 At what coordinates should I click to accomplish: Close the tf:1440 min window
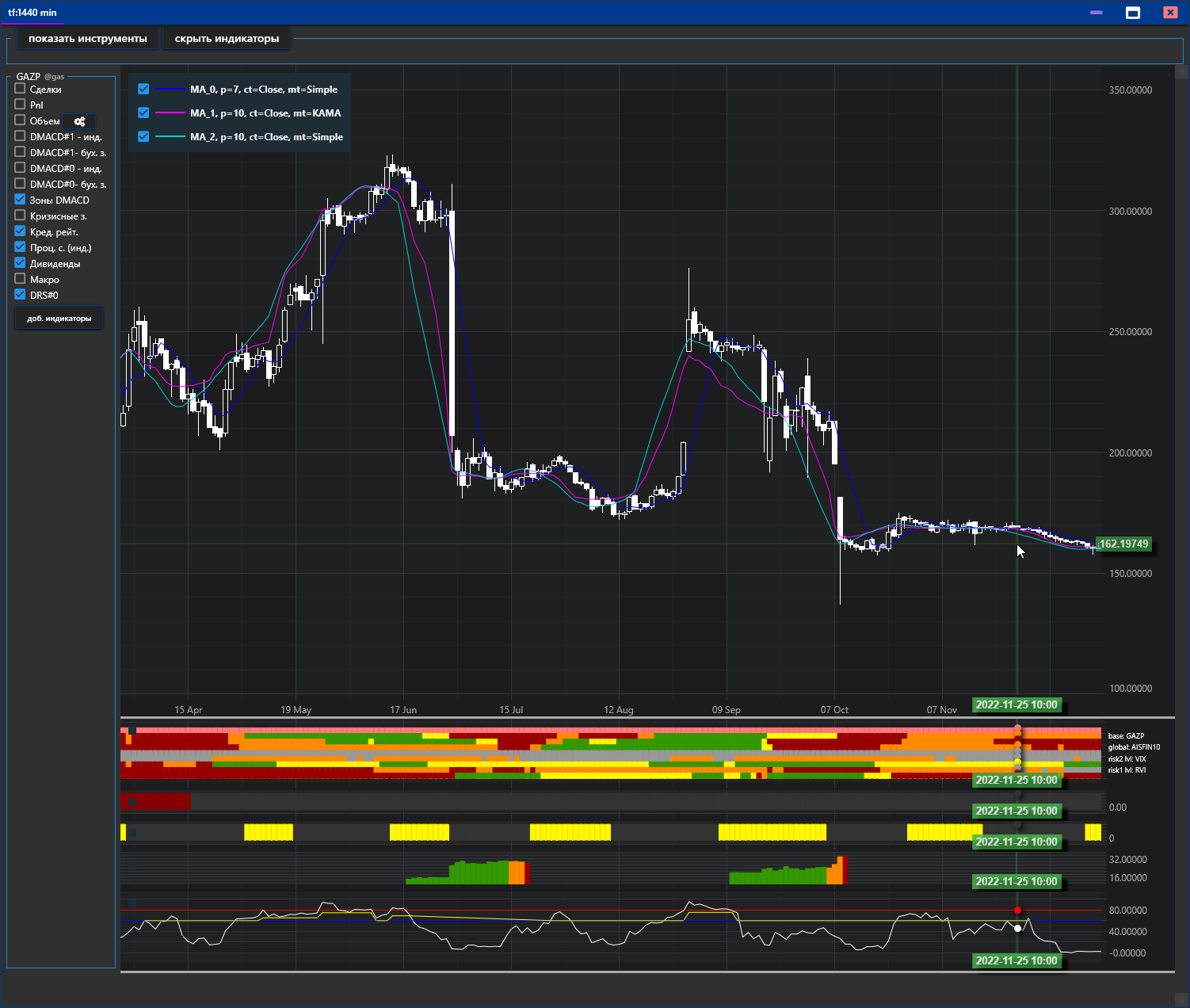pos(1170,12)
